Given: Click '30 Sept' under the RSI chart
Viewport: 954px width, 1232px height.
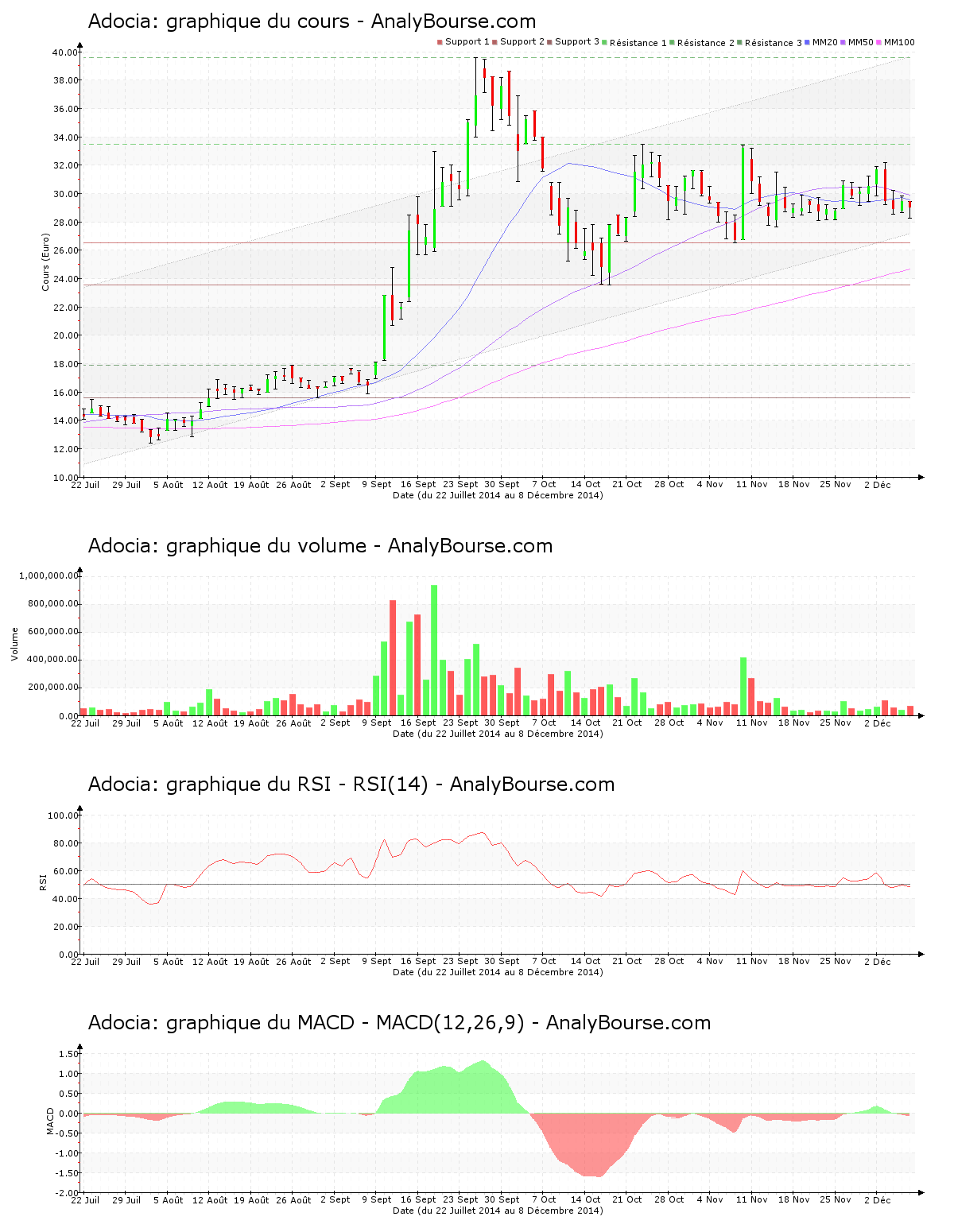Looking at the screenshot, I should point(502,961).
